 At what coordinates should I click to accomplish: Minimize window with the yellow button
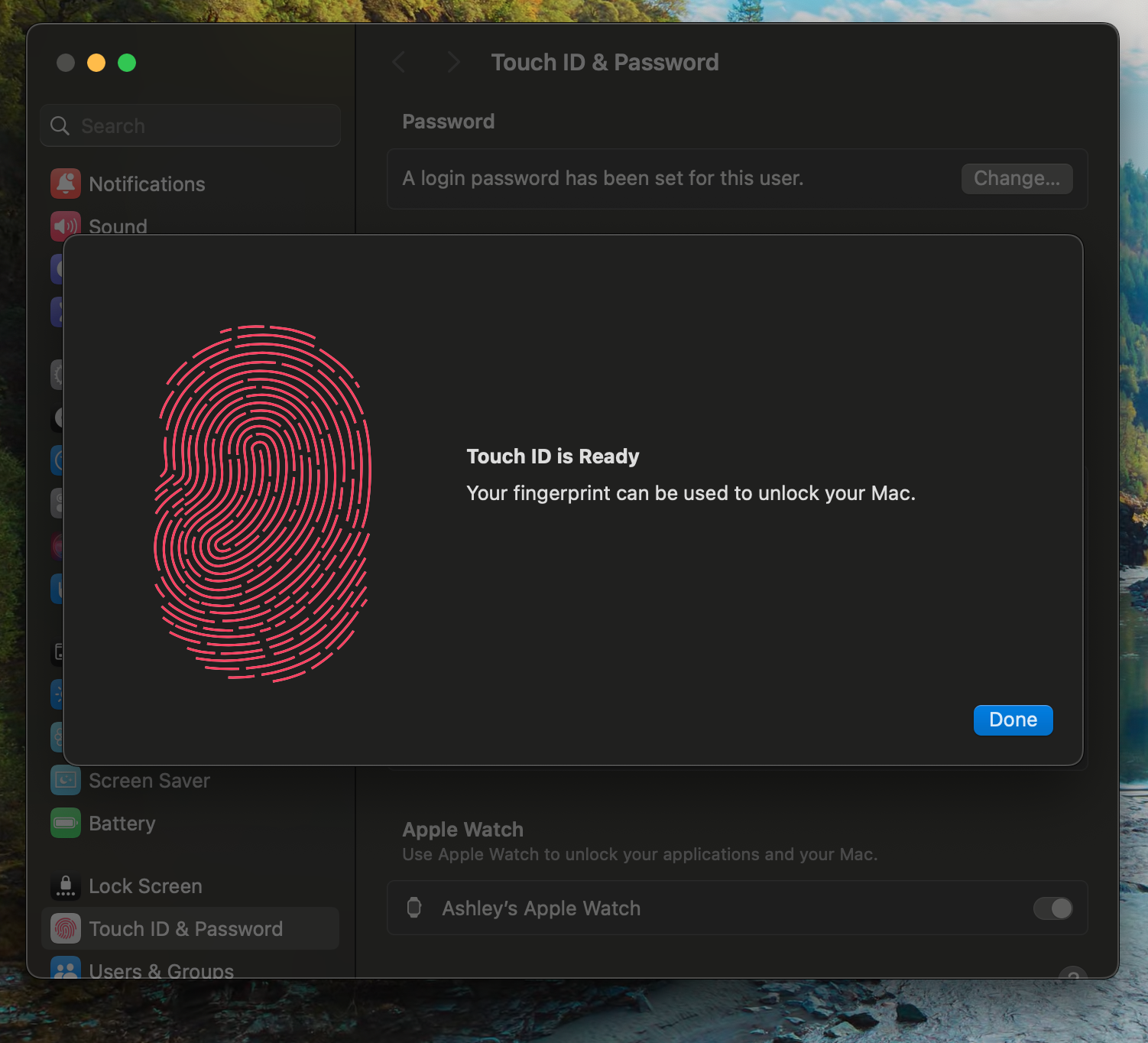pos(96,63)
